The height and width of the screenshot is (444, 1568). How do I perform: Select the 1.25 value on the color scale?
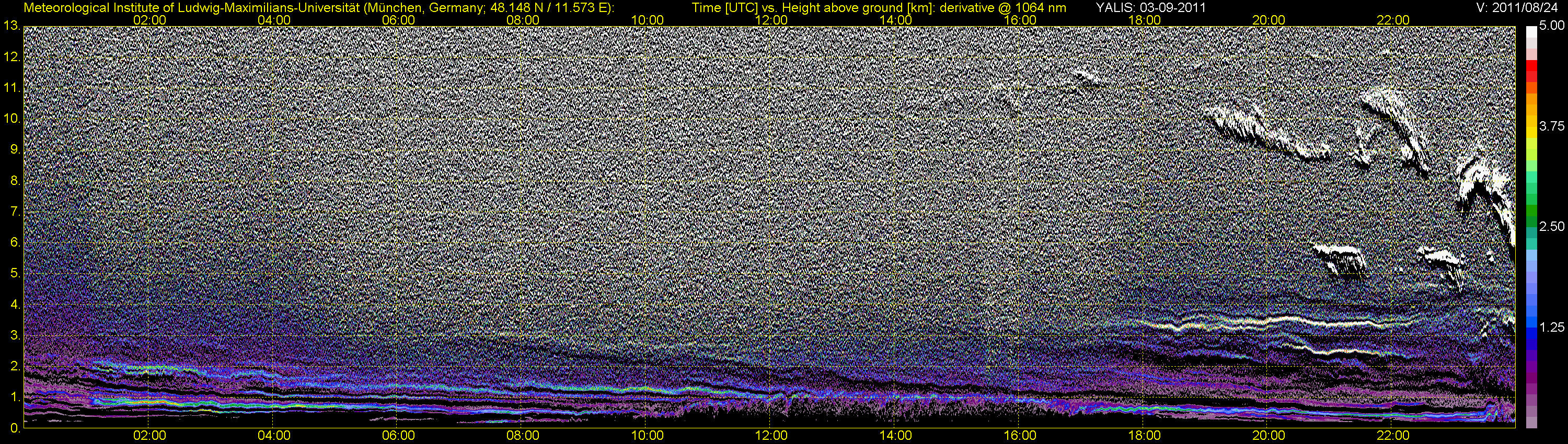click(x=1552, y=327)
